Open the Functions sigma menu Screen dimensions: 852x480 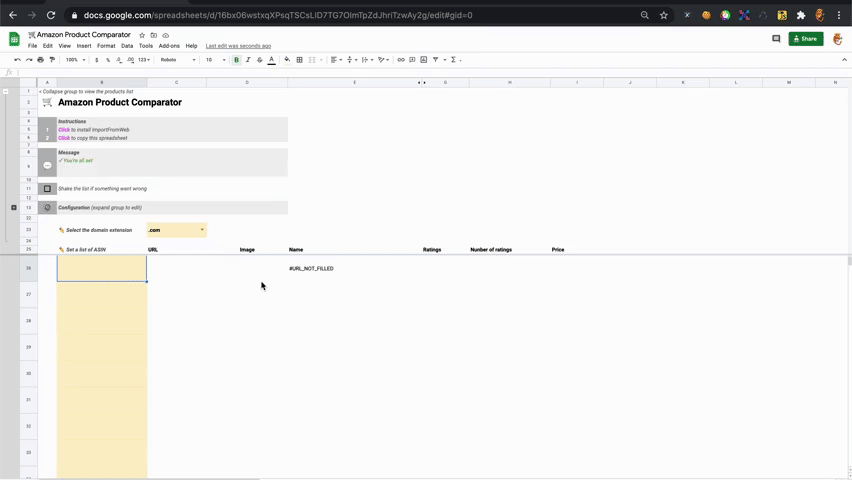pyautogui.click(x=455, y=60)
